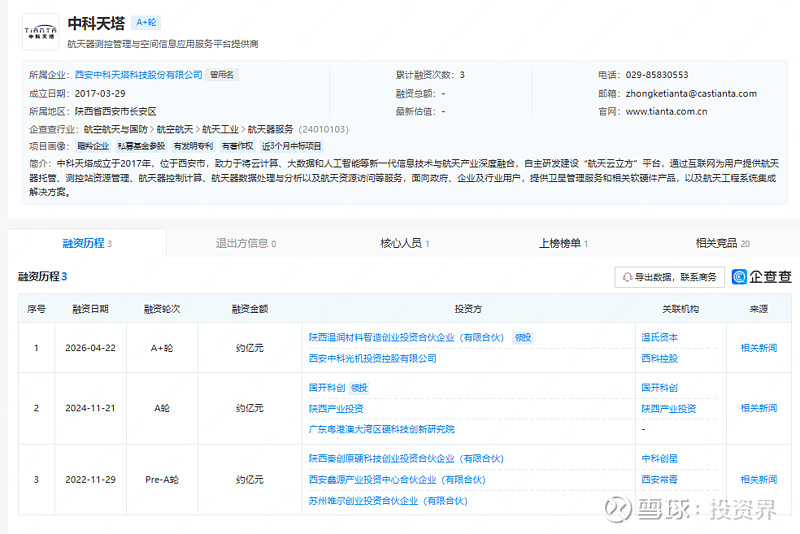This screenshot has height=534, width=800.
Task: Click the region 陕西省西安市长安区
Action: click(x=115, y=112)
